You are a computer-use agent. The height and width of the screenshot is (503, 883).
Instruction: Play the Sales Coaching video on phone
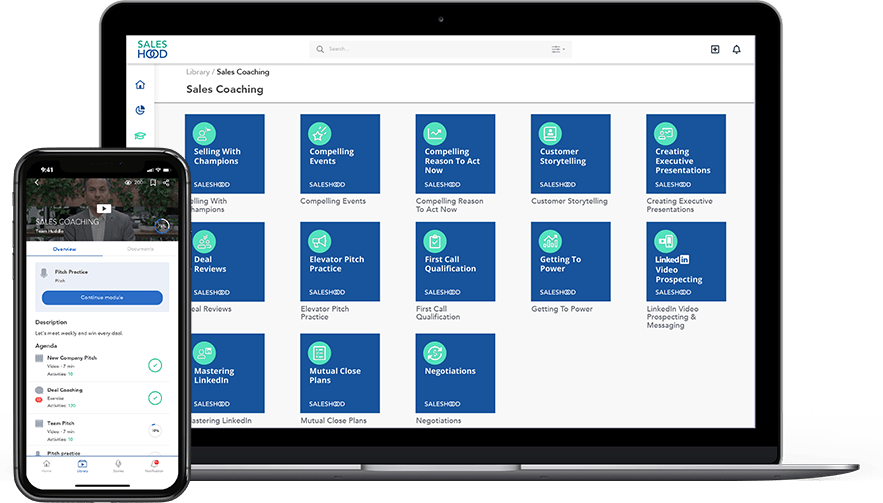pyautogui.click(x=104, y=208)
